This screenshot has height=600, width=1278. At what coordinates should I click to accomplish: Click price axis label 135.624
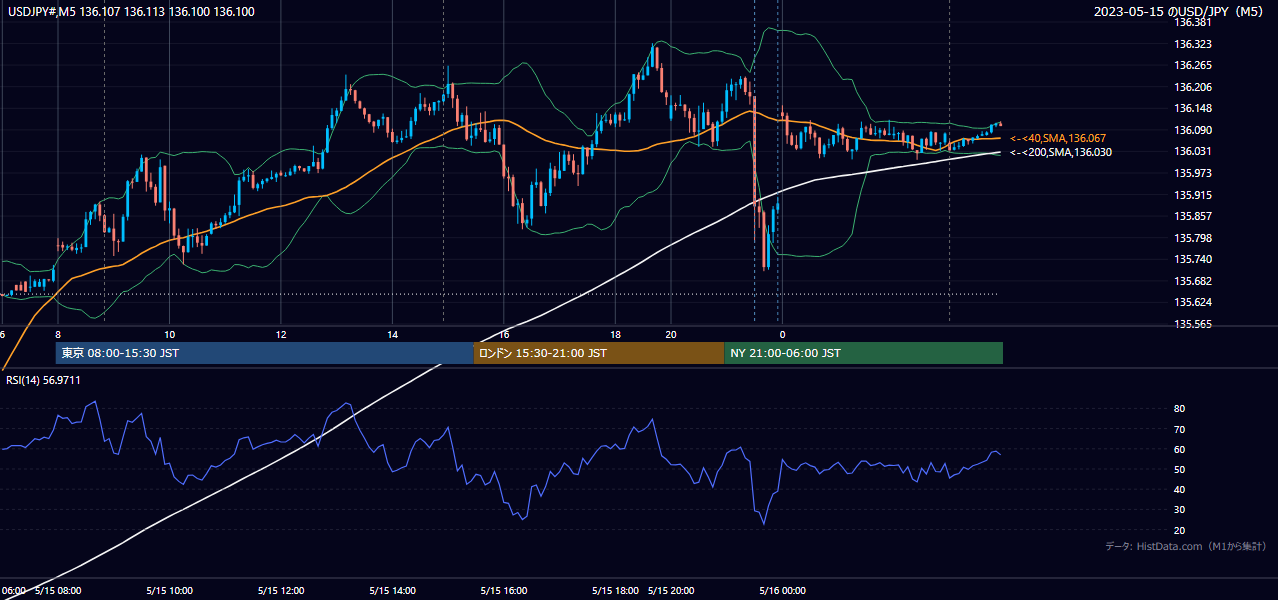pyautogui.click(x=1193, y=302)
